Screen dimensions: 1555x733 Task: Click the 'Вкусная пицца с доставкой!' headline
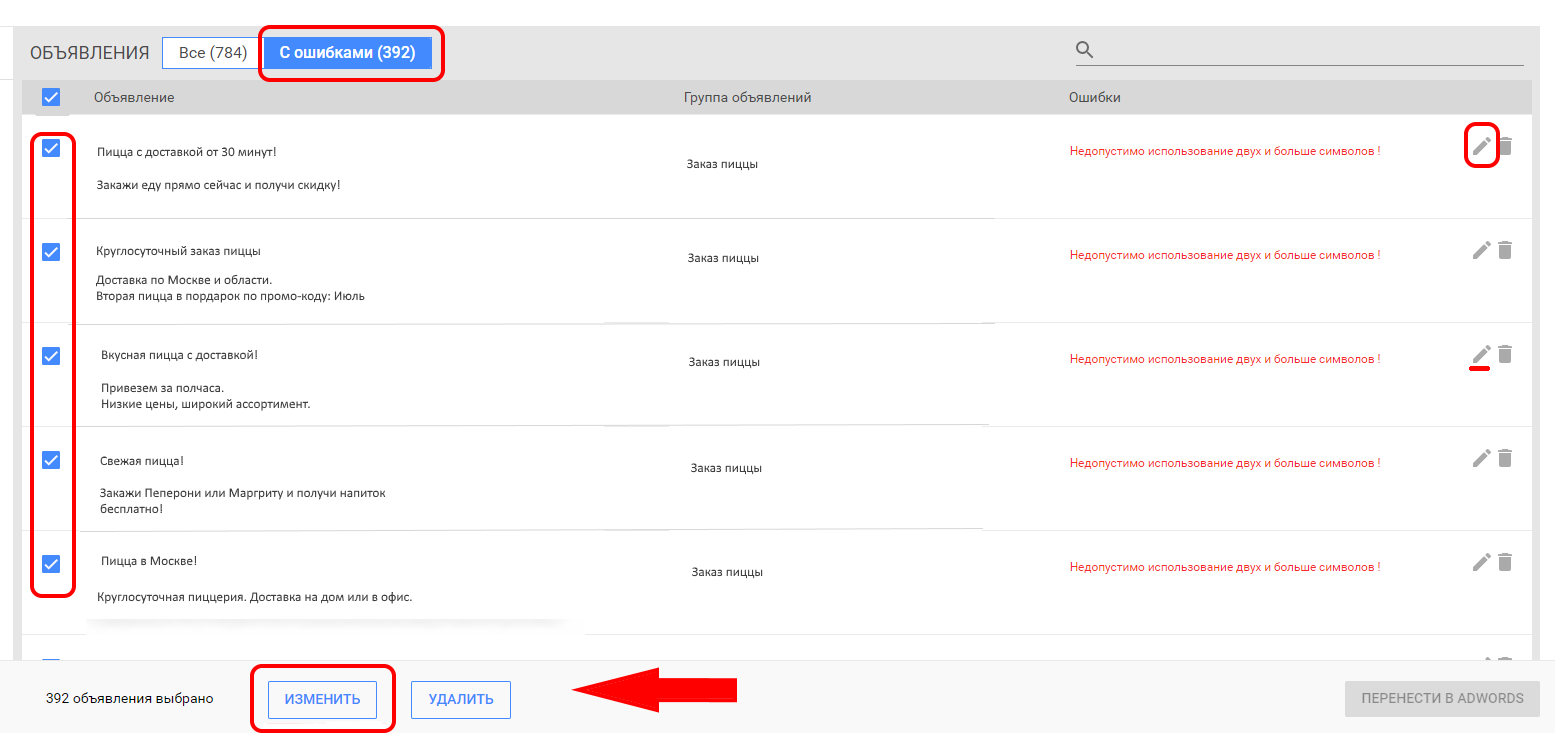point(180,355)
